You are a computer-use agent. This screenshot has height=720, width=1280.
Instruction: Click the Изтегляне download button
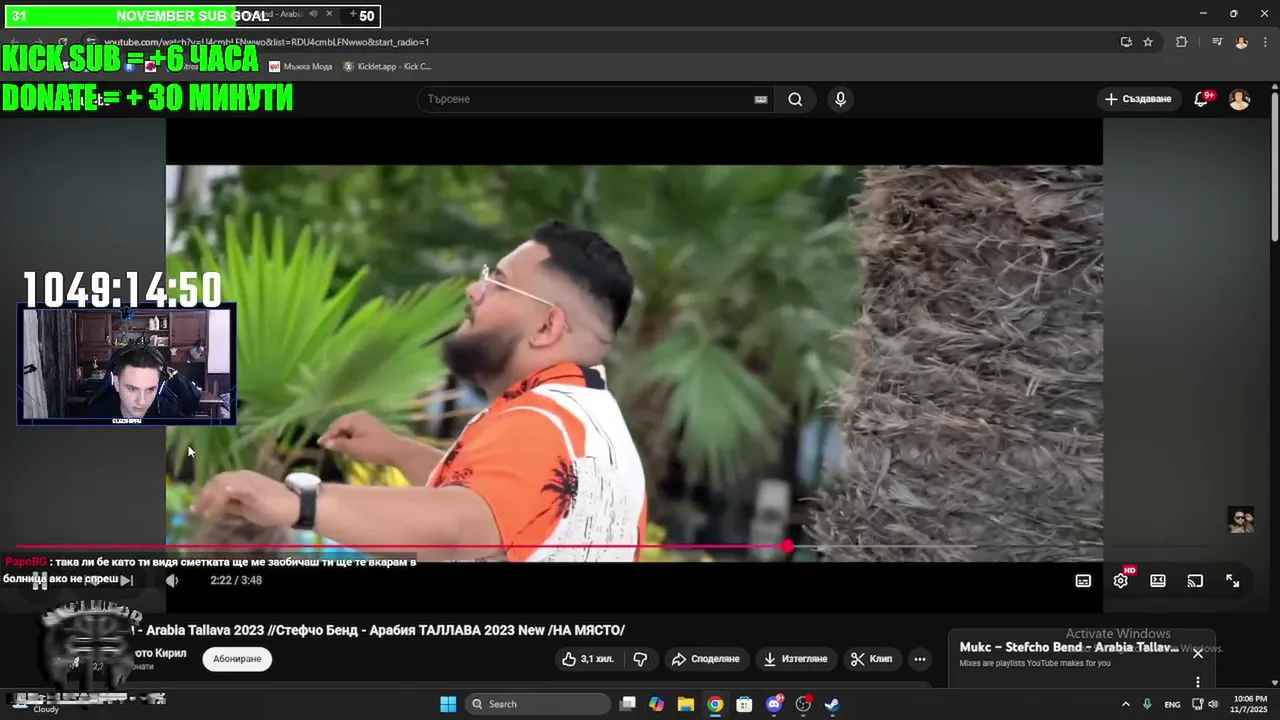click(795, 659)
